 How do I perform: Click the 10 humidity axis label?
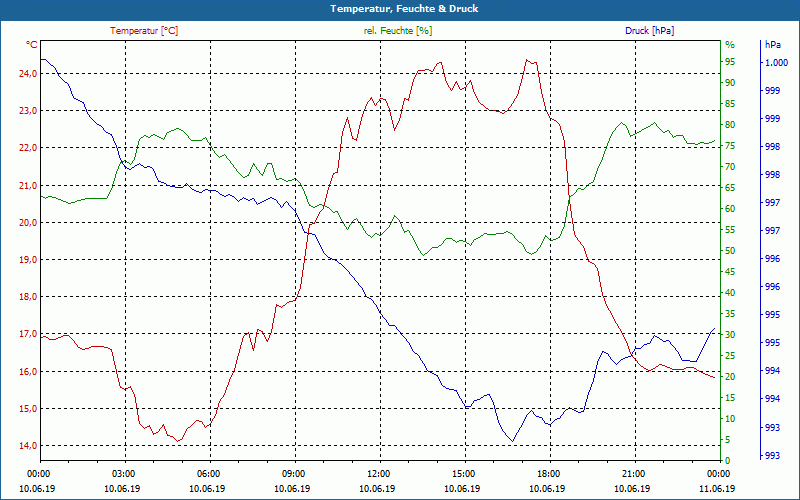click(730, 419)
